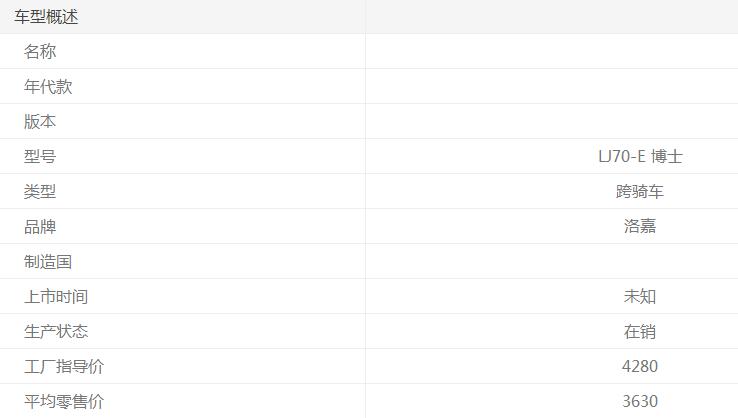Click the 制造国 row label
The height and width of the screenshot is (418, 738).
pos(48,262)
